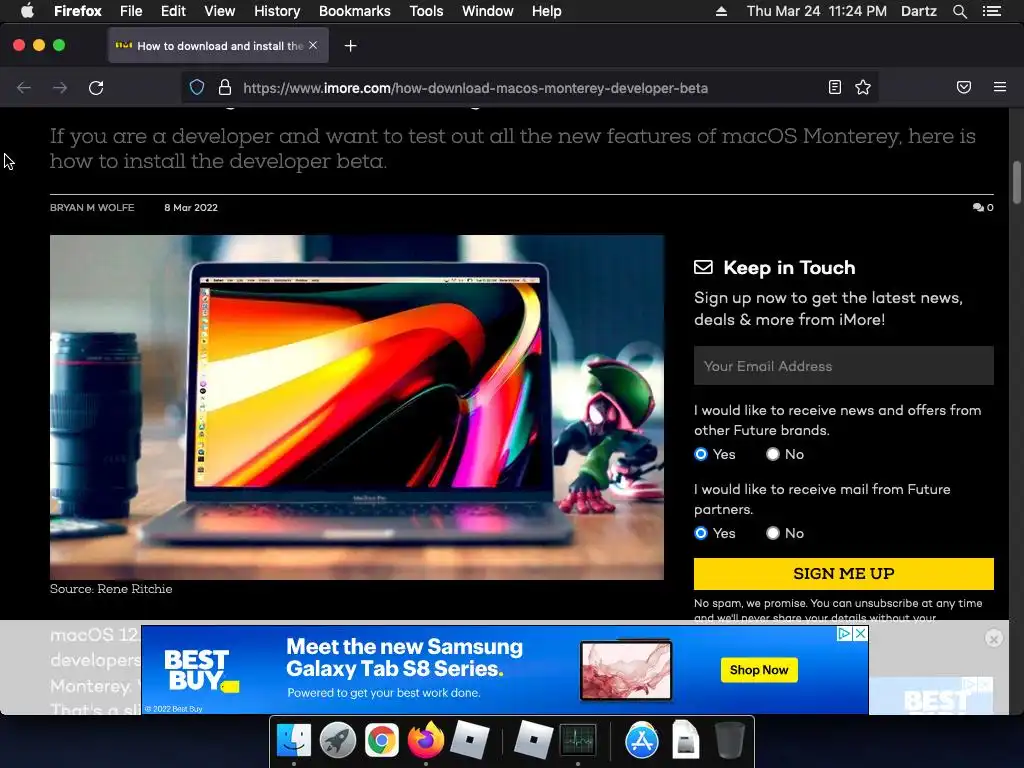Go back with the browser back arrow
The width and height of the screenshot is (1024, 768).
[x=24, y=88]
